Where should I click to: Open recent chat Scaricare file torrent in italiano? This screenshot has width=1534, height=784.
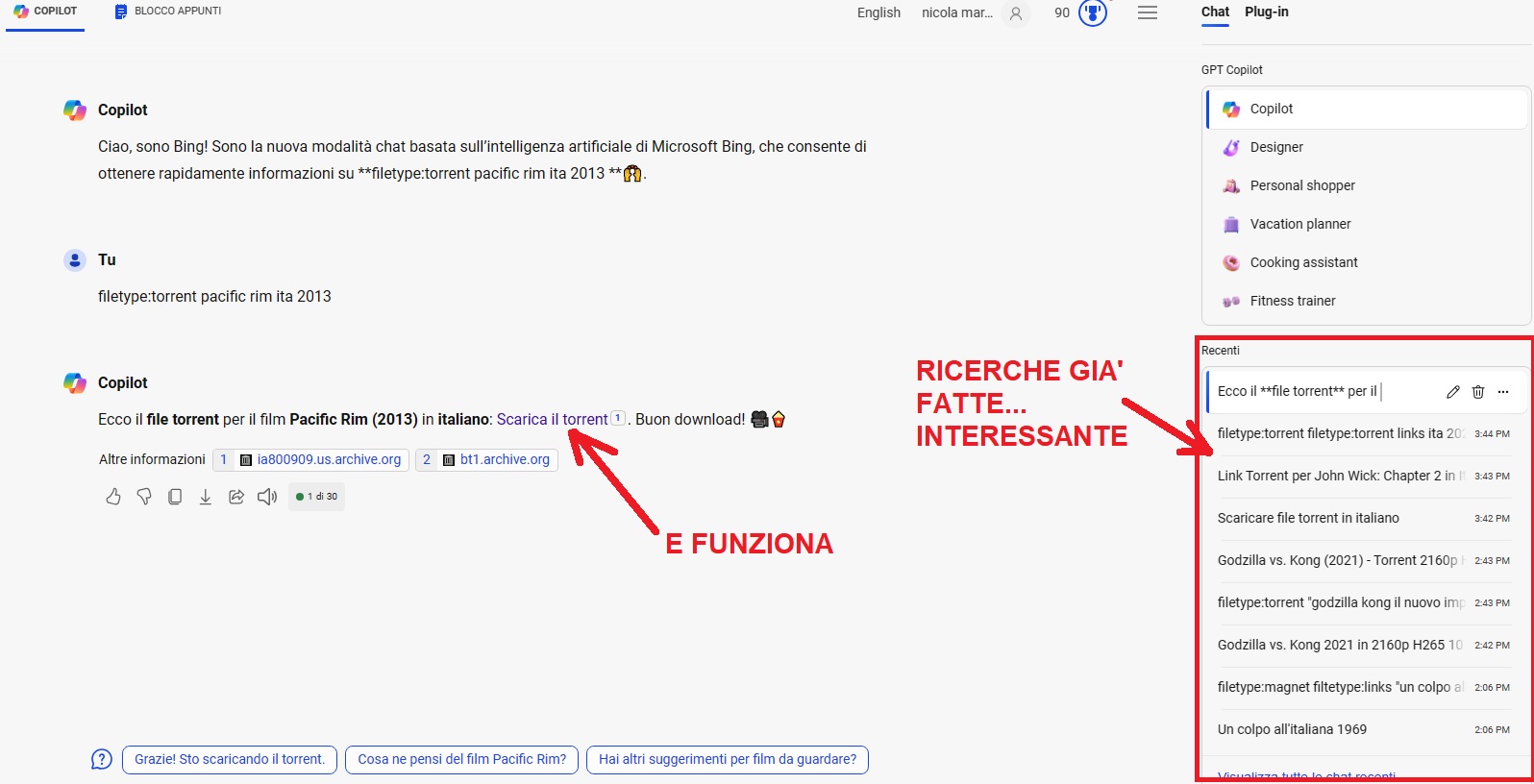pyautogui.click(x=1365, y=518)
